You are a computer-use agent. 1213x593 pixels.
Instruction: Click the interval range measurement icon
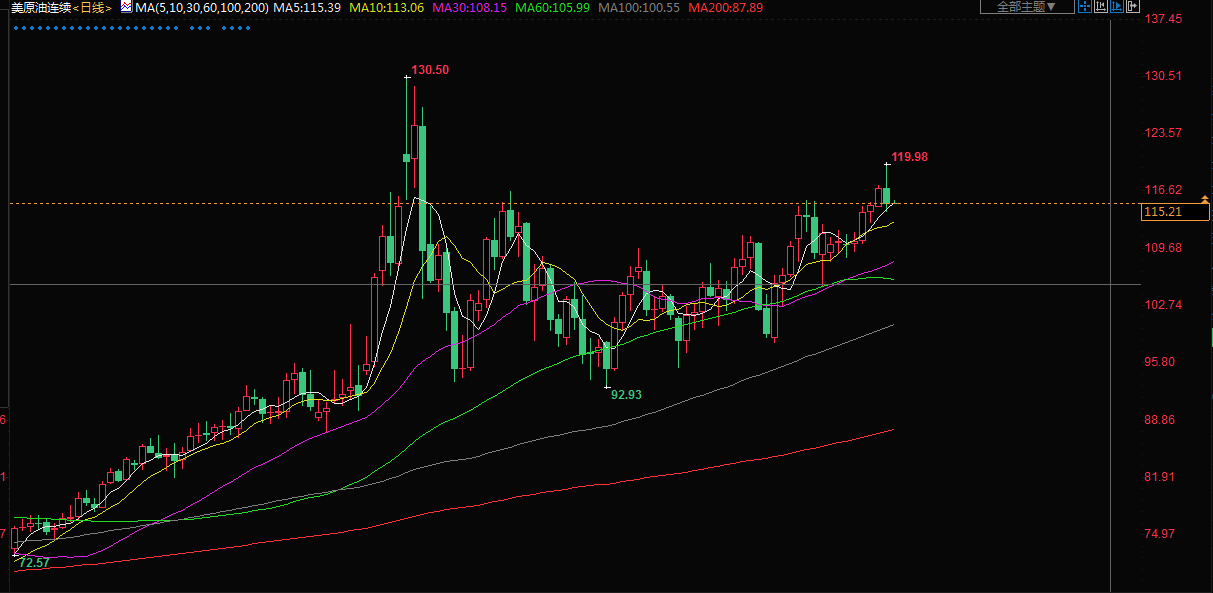(1101, 7)
